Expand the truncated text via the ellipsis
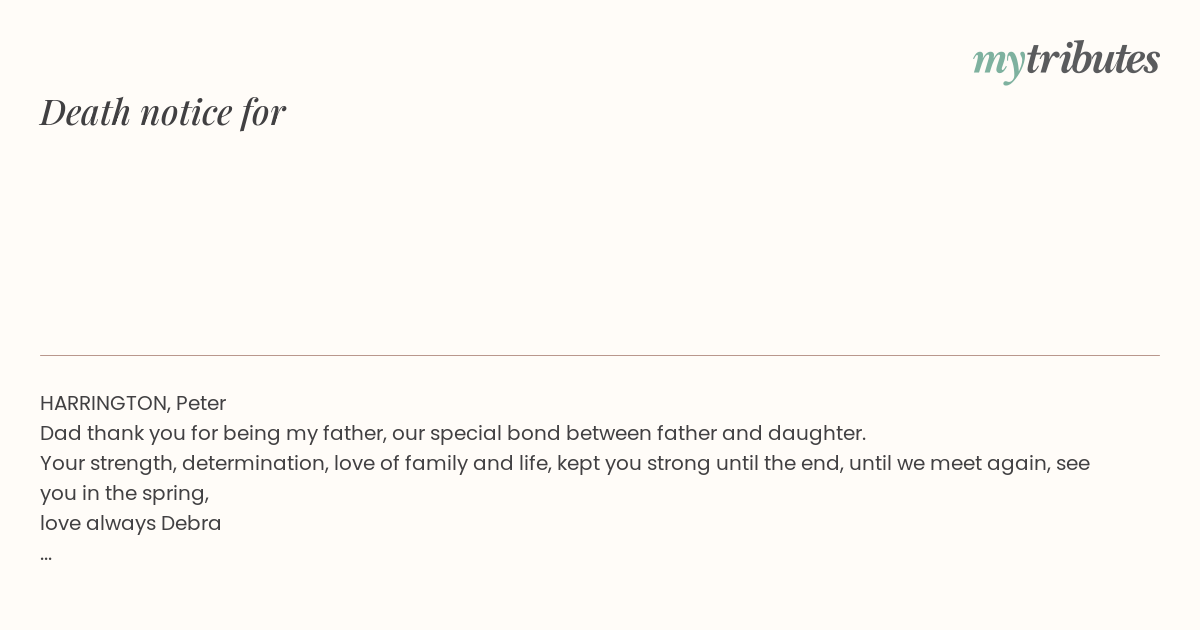1200x630 pixels. [46, 557]
